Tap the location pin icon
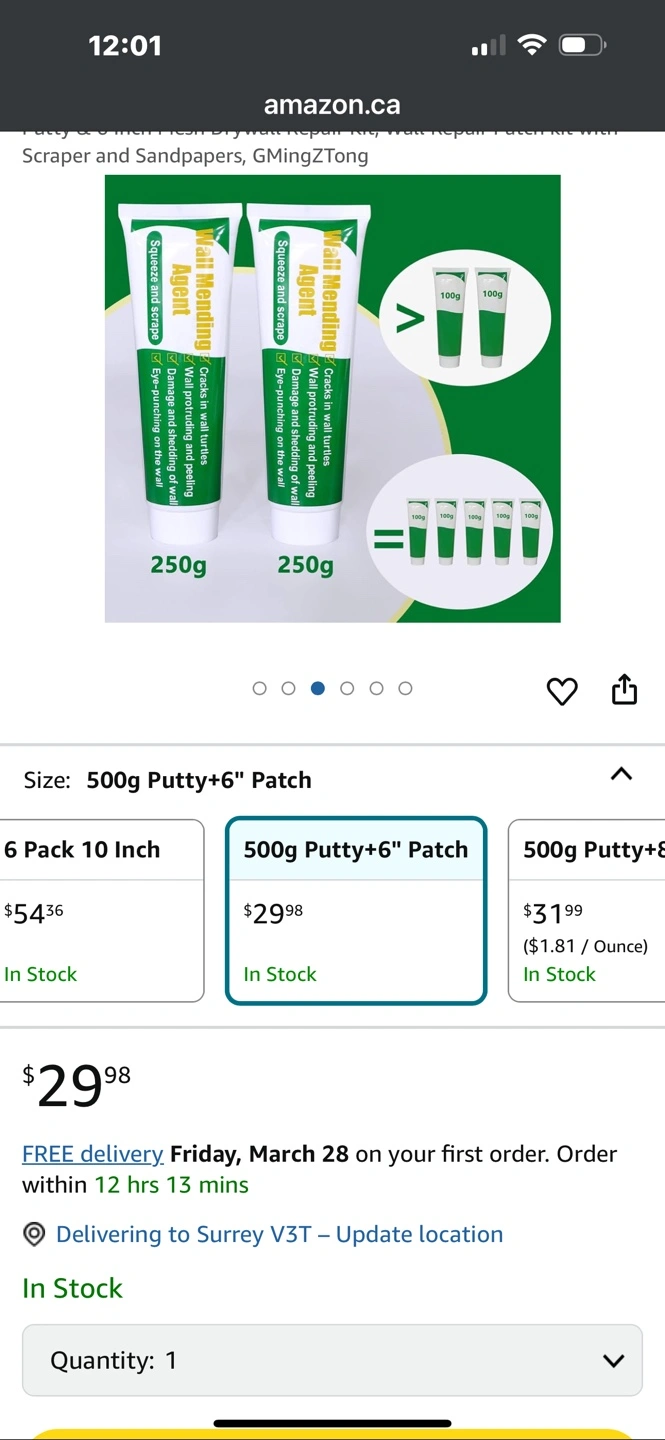Screen dimensions: 665x1440 pos(34,1234)
